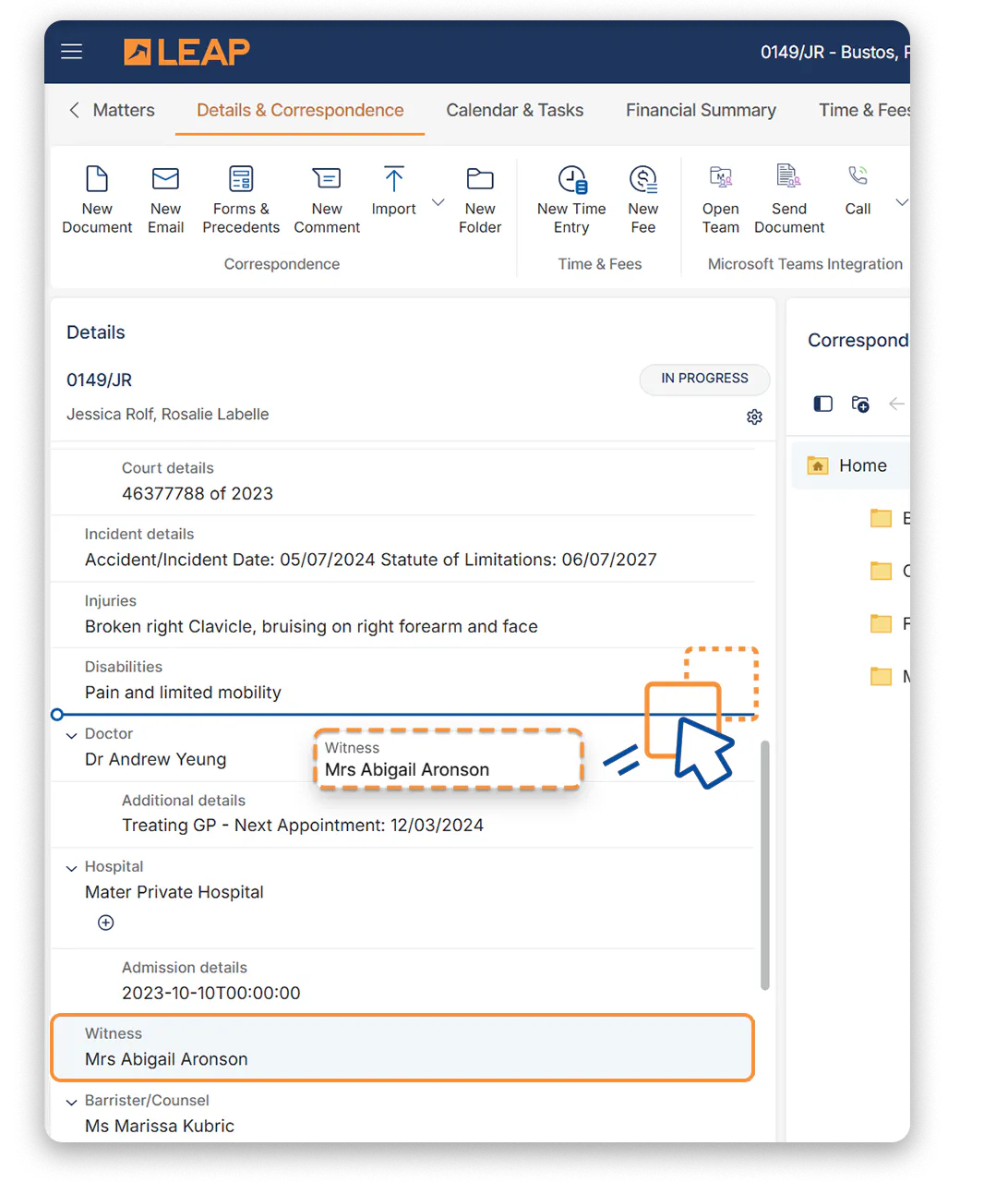
Task: Expand the Teams Integration overflow arrow
Action: (x=903, y=202)
